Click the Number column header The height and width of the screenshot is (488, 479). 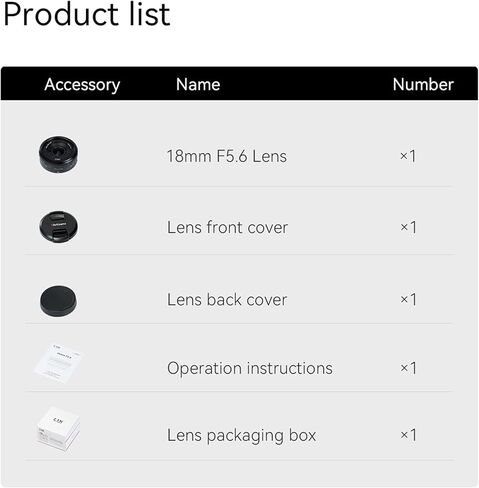pyautogui.click(x=423, y=84)
